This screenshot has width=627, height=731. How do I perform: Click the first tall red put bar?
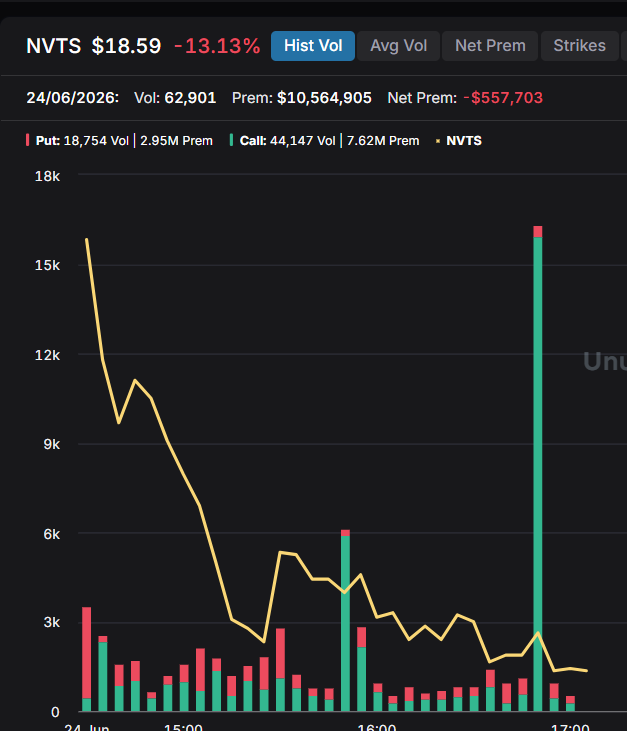click(87, 652)
